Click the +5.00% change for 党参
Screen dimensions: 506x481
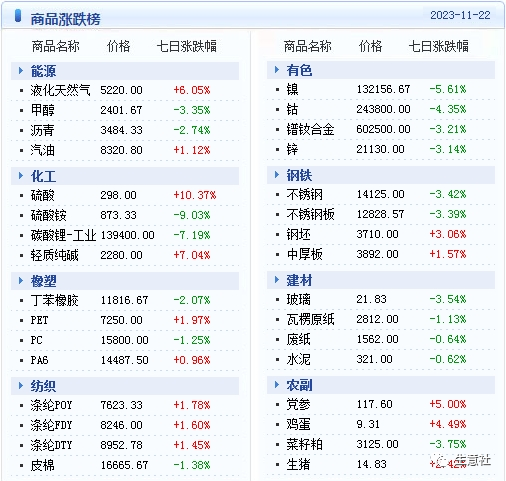pyautogui.click(x=448, y=404)
